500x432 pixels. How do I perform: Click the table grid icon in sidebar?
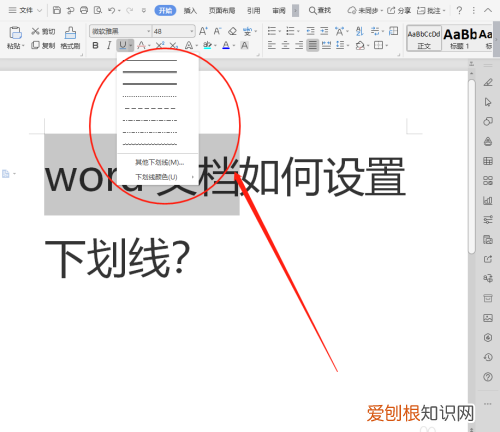tap(488, 161)
